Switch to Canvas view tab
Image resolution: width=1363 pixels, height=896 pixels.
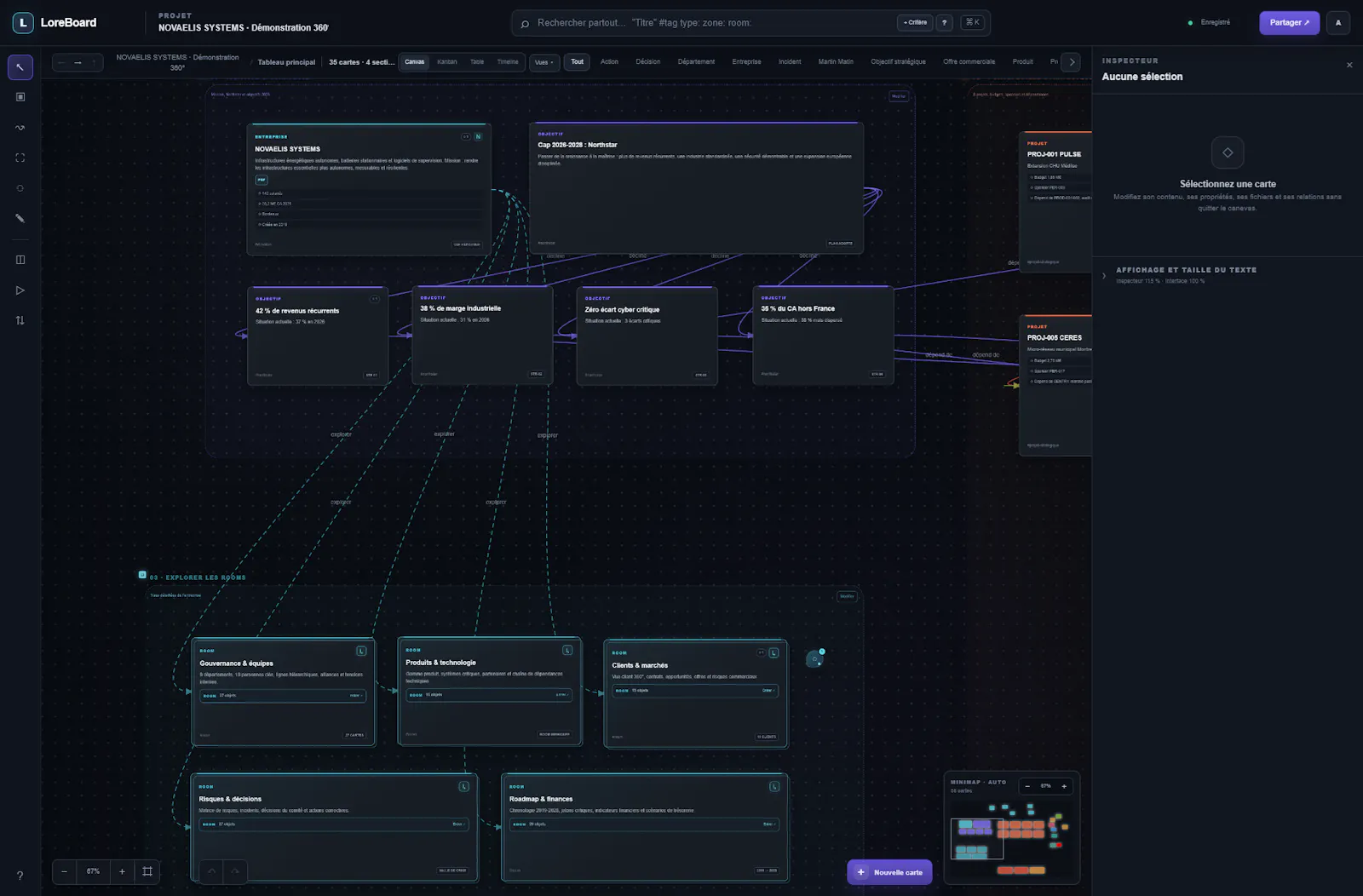point(415,62)
